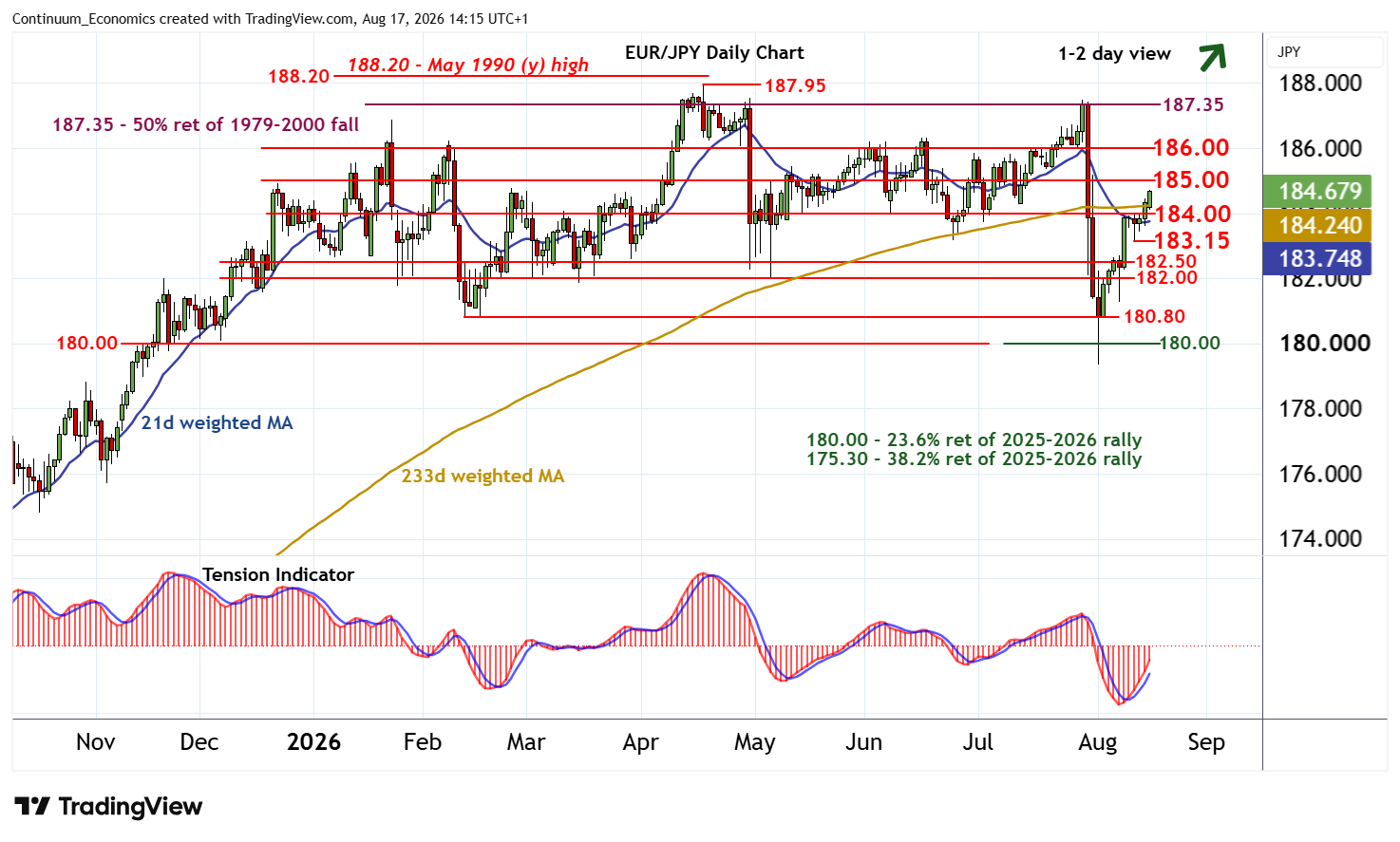Click the 183.15 support level label
The height and width of the screenshot is (842, 1400).
[1191, 240]
